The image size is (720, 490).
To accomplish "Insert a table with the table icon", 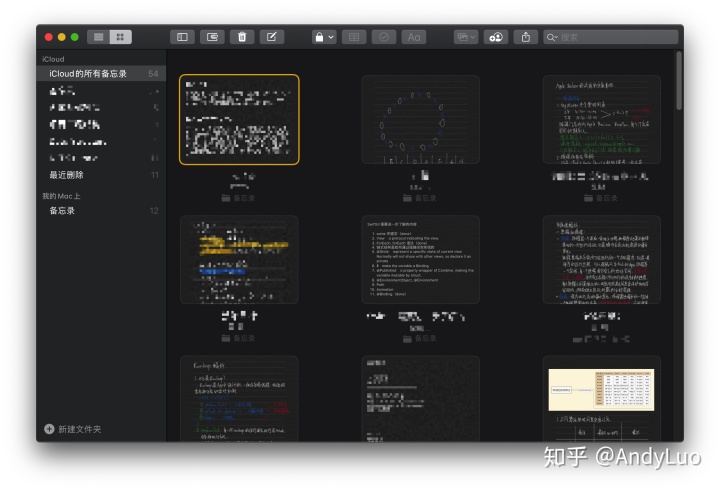I will click(x=354, y=37).
